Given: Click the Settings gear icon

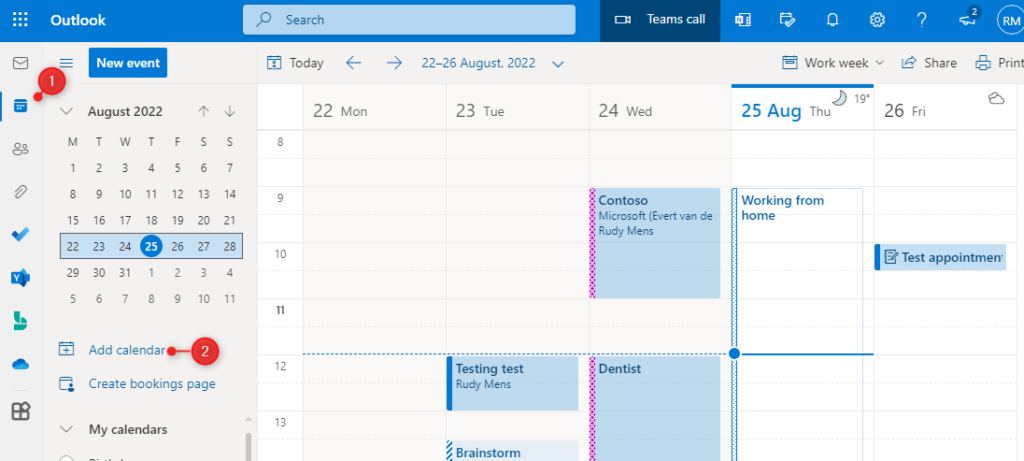Looking at the screenshot, I should (x=877, y=20).
